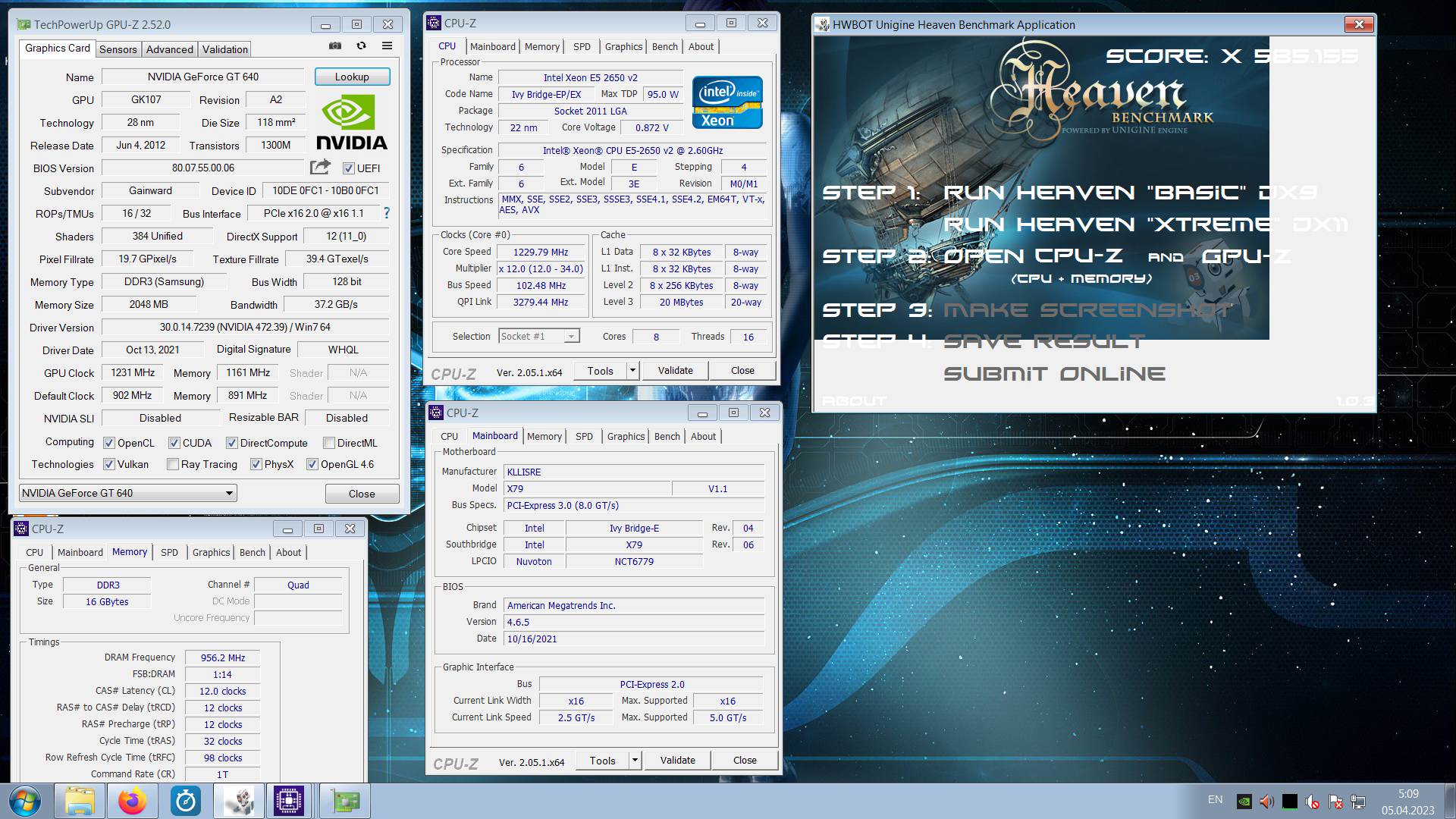Viewport: 1456px width, 819px height.
Task: Click SAVE RESULT in Heaven app
Action: coord(1043,342)
